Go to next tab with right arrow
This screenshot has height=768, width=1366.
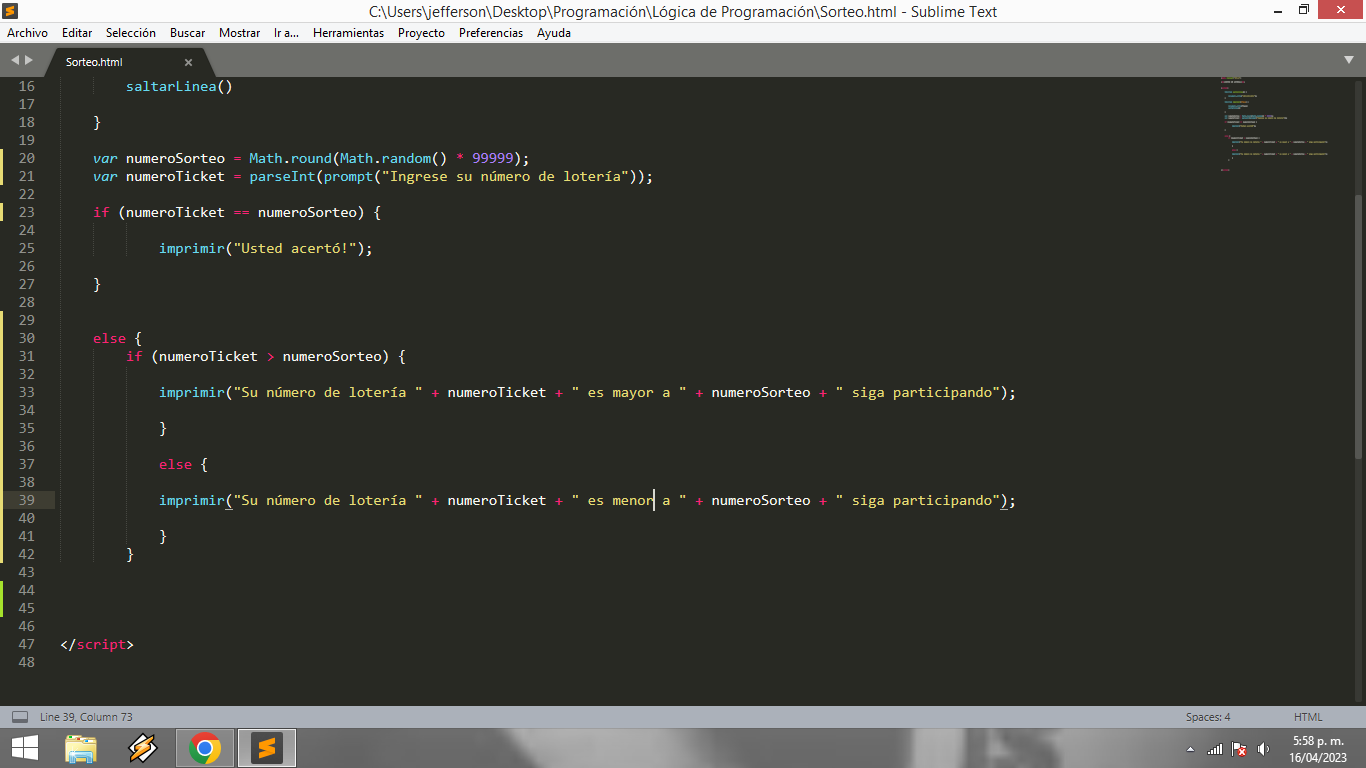pyautogui.click(x=29, y=61)
